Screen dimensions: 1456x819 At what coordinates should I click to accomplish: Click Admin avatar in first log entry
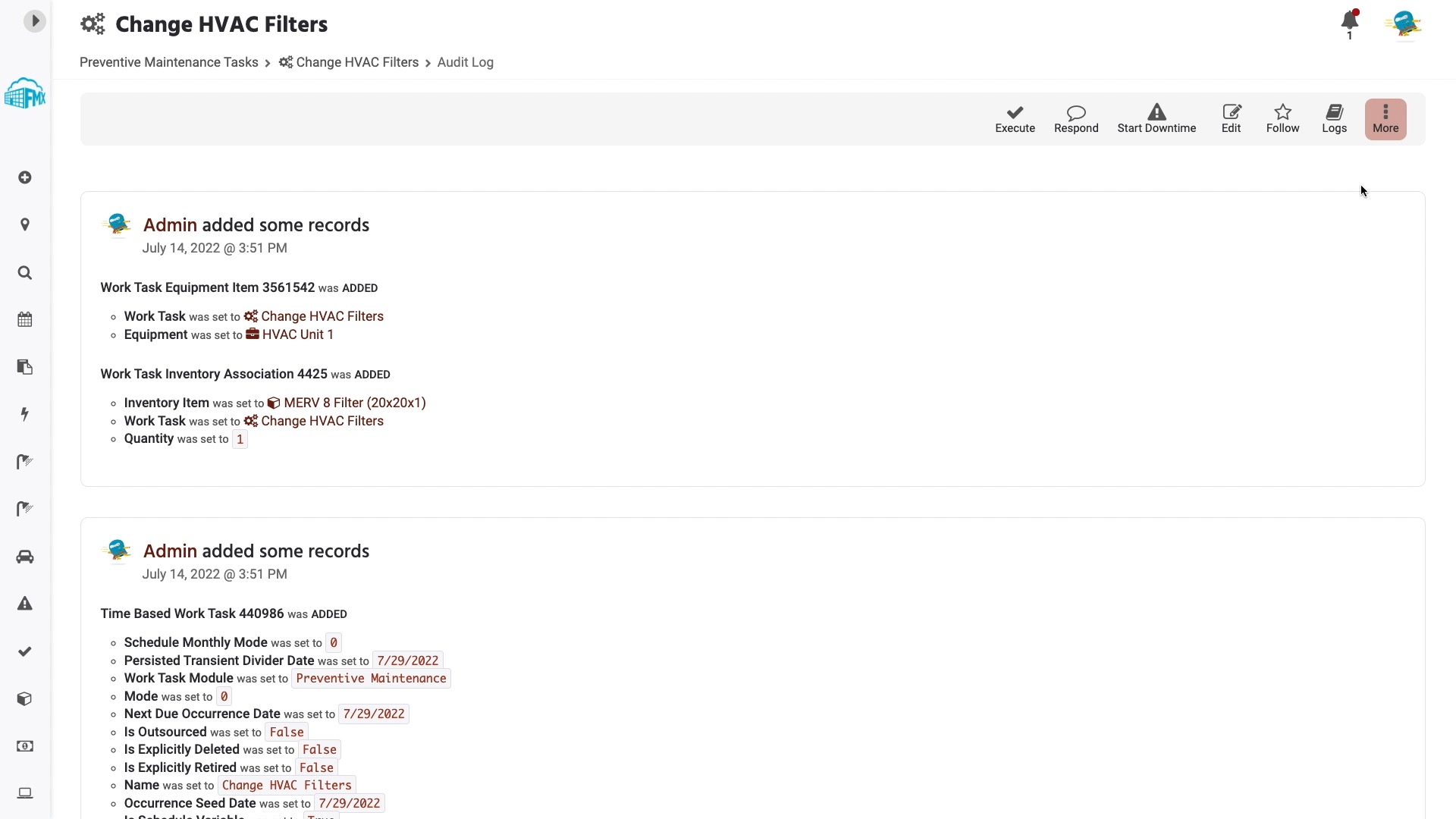(x=117, y=225)
